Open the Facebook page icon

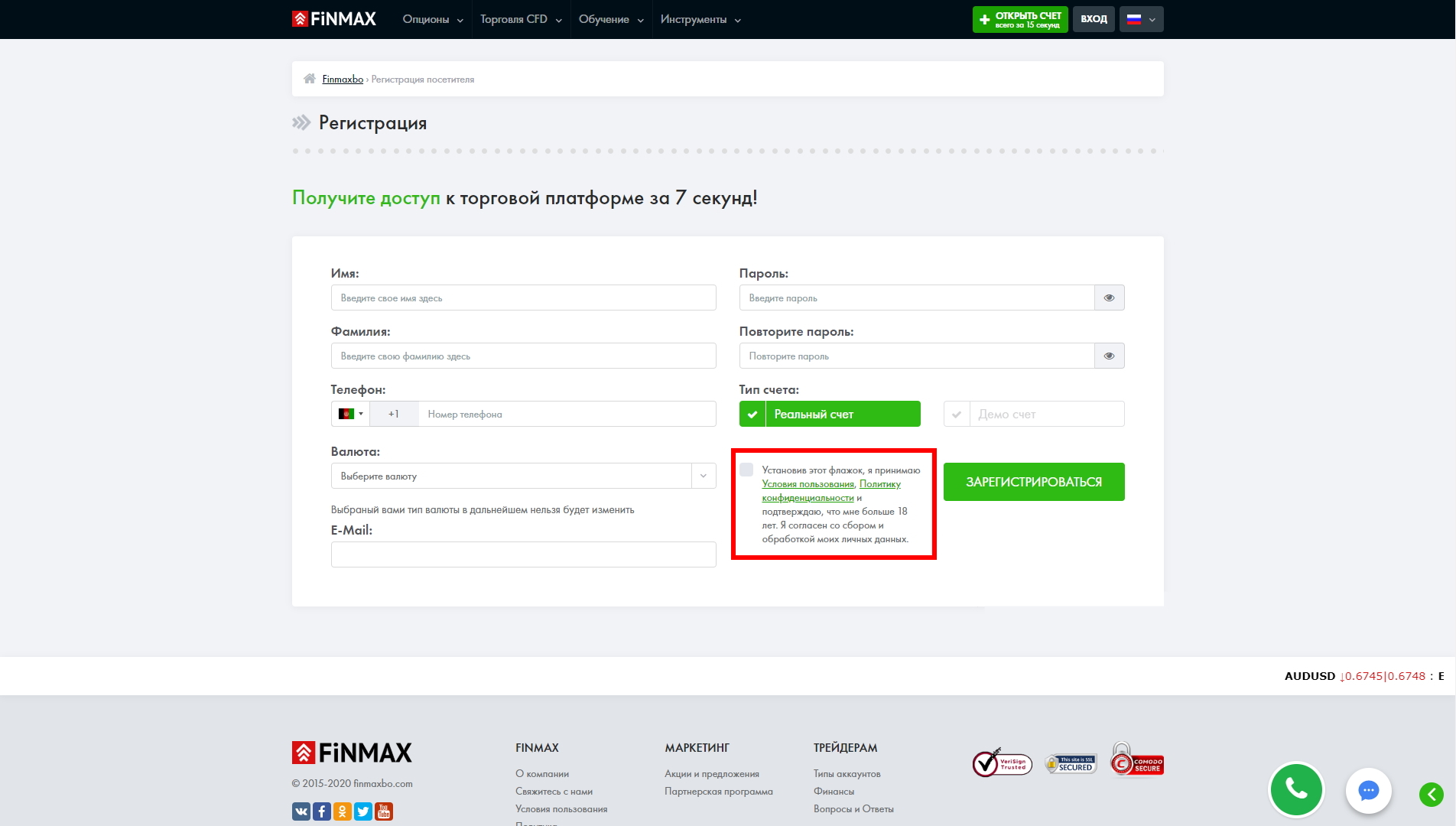322,811
